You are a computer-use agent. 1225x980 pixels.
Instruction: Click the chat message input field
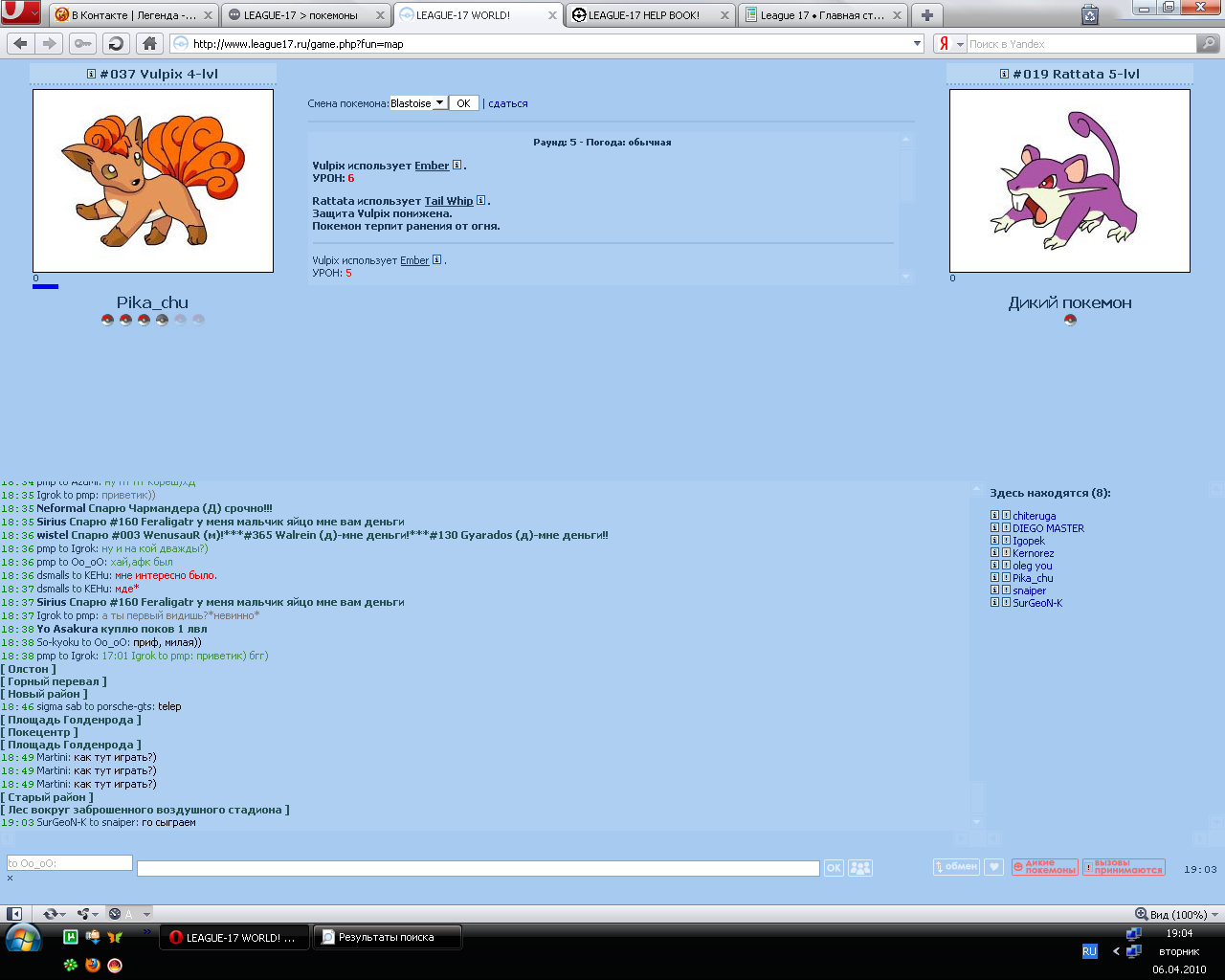(x=478, y=868)
